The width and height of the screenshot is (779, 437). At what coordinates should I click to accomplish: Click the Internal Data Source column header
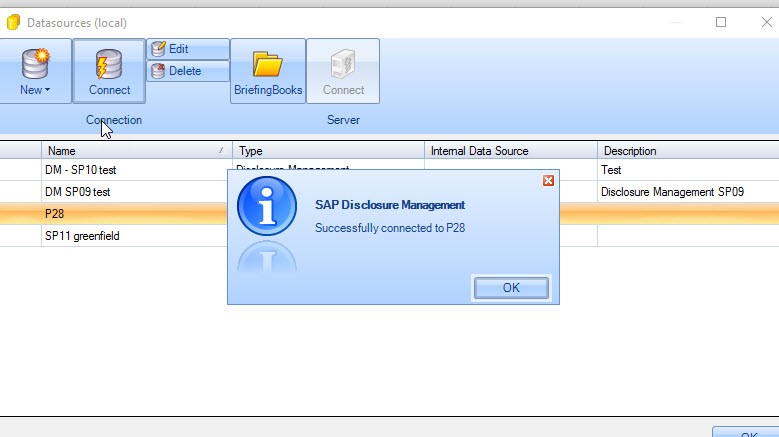[511, 150]
